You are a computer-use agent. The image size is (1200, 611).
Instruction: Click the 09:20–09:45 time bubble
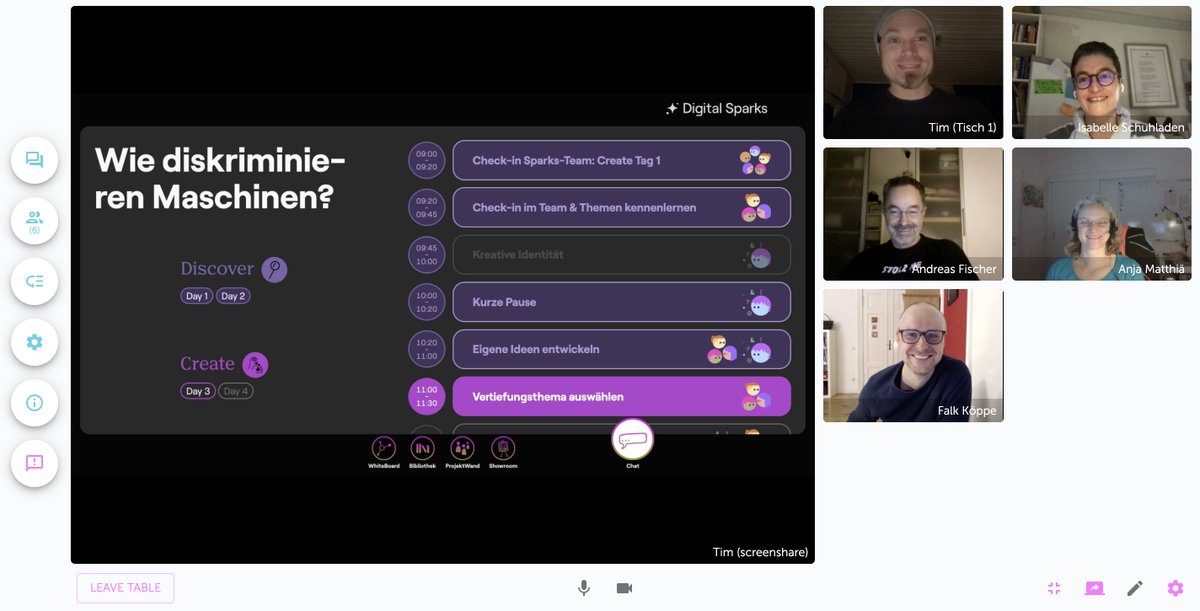(427, 207)
